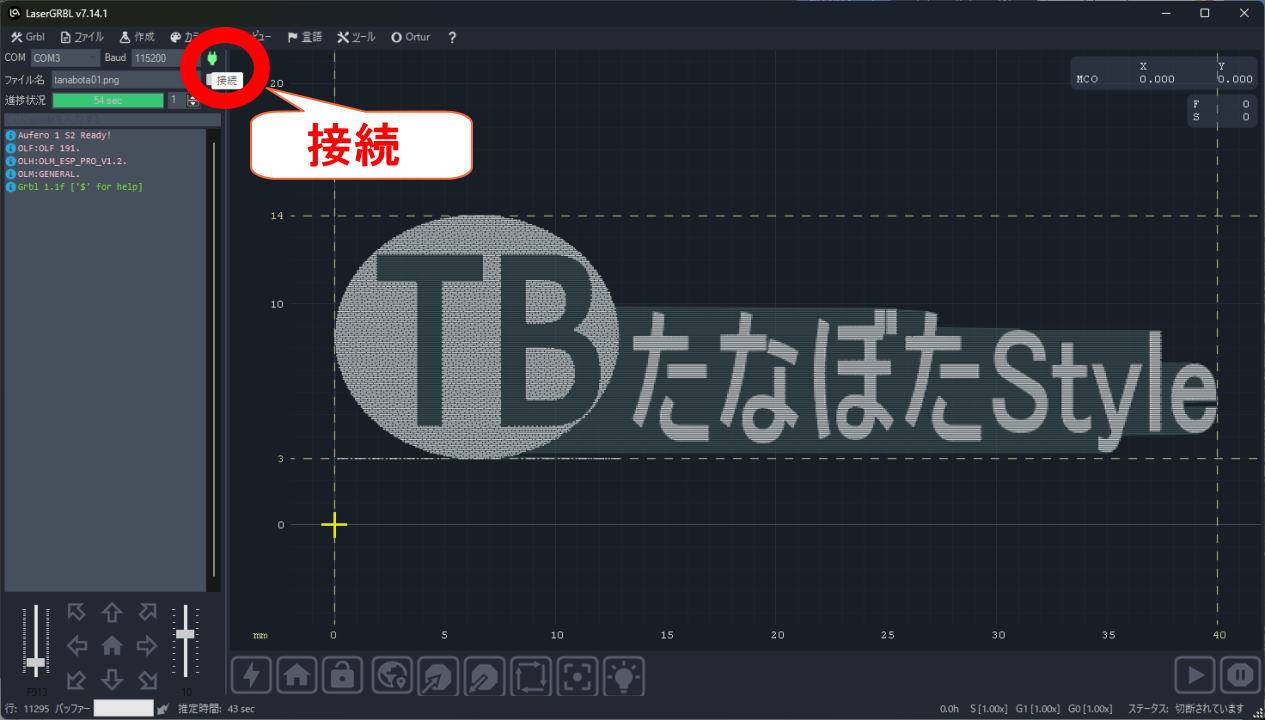The image size is (1265, 720).
Task: Click the 0.0h elapsed time text
Action: pyautogui.click(x=949, y=709)
